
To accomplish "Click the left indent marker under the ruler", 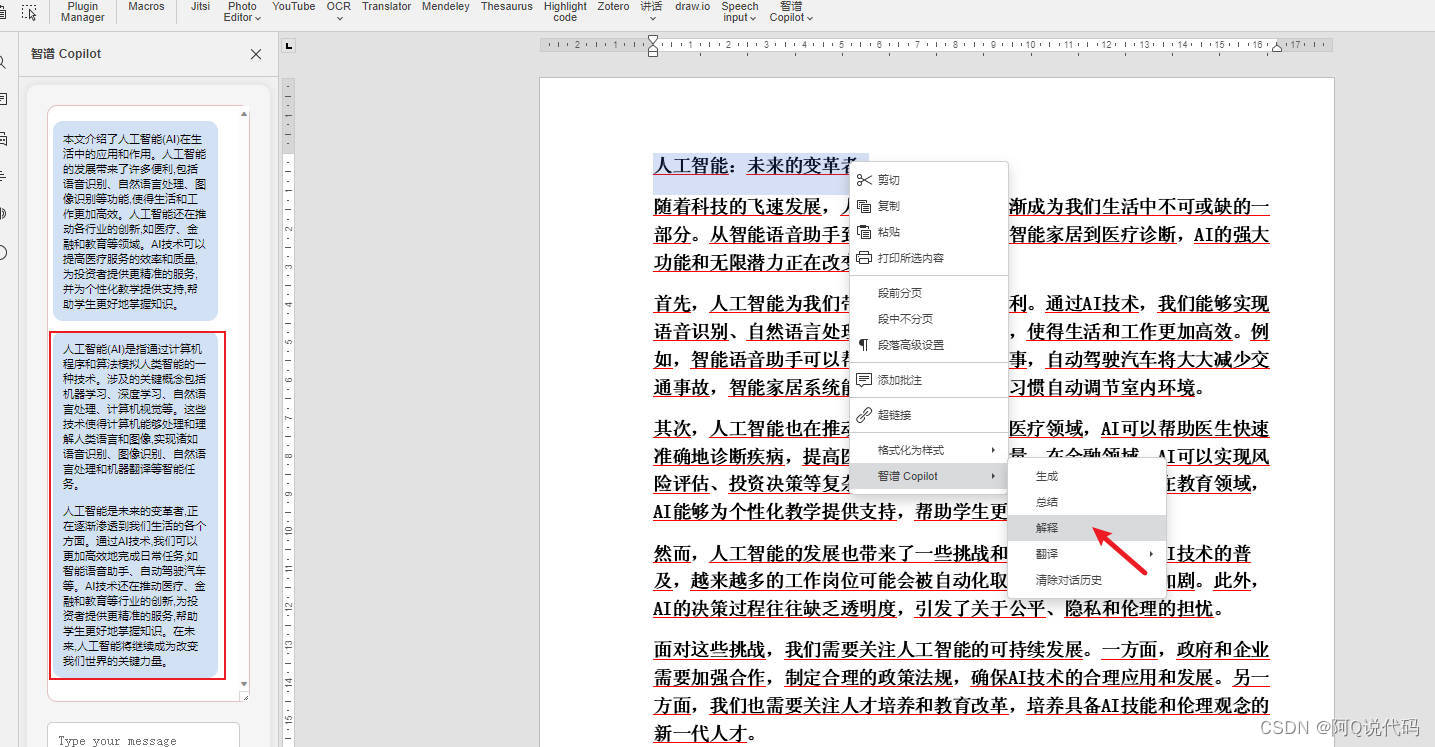I will (653, 52).
